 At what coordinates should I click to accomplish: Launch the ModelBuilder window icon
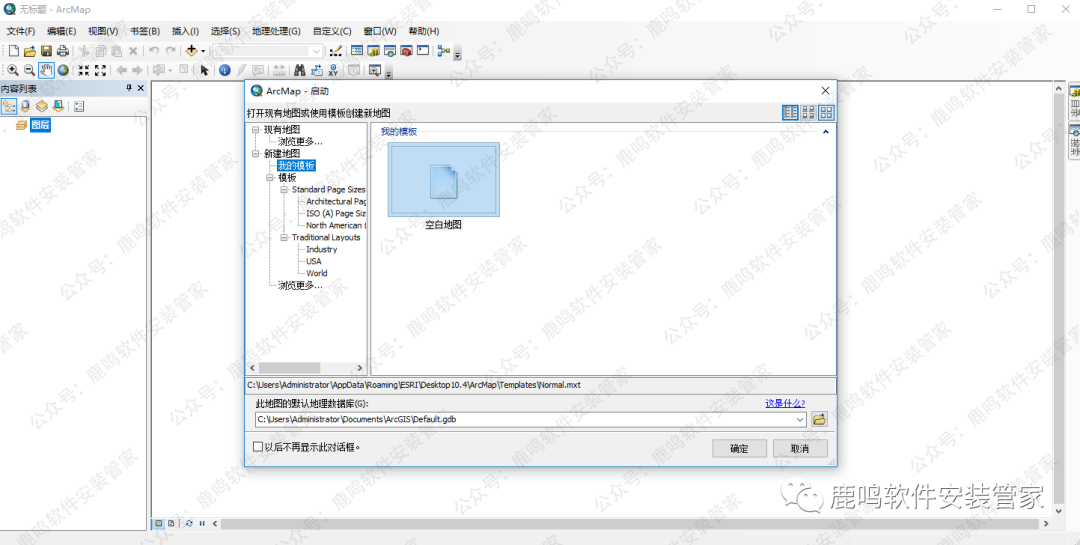[x=444, y=51]
